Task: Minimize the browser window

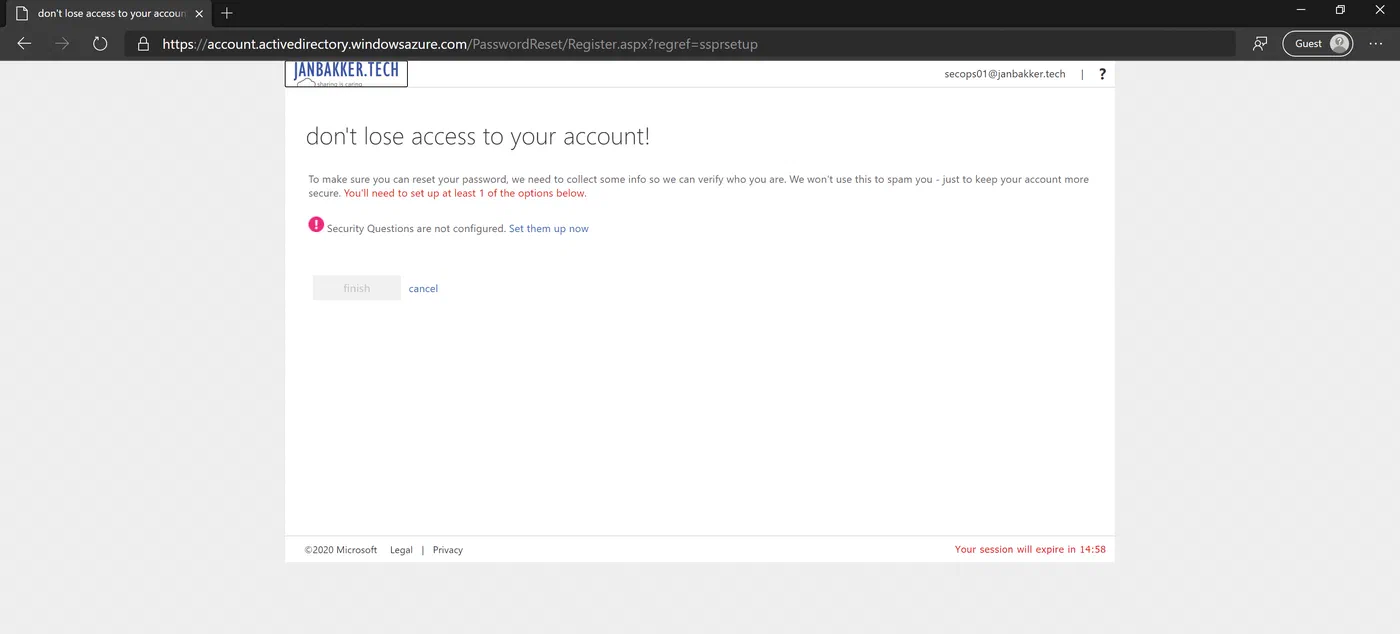Action: coord(1301,10)
